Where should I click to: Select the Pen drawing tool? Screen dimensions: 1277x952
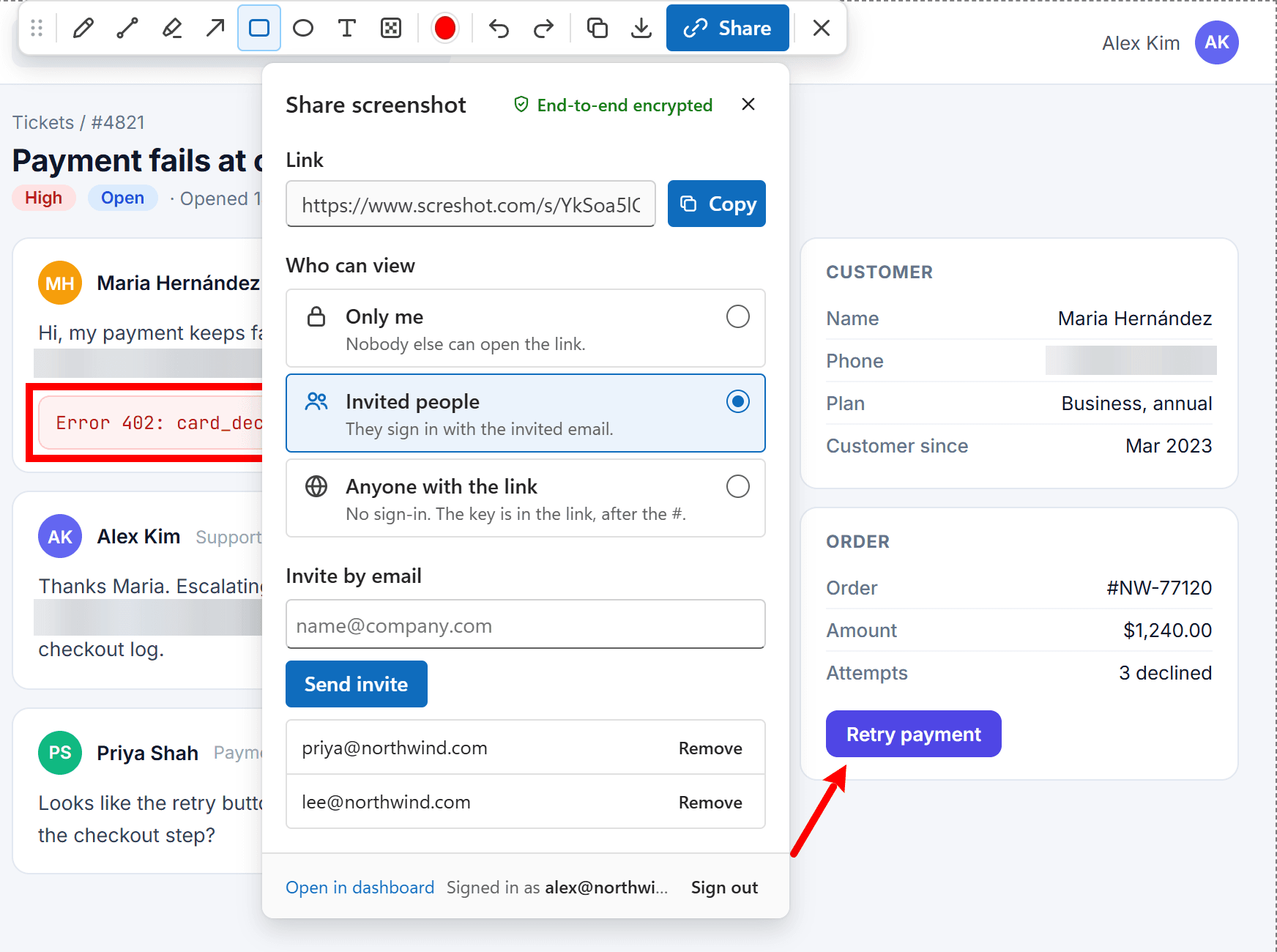pos(83,28)
